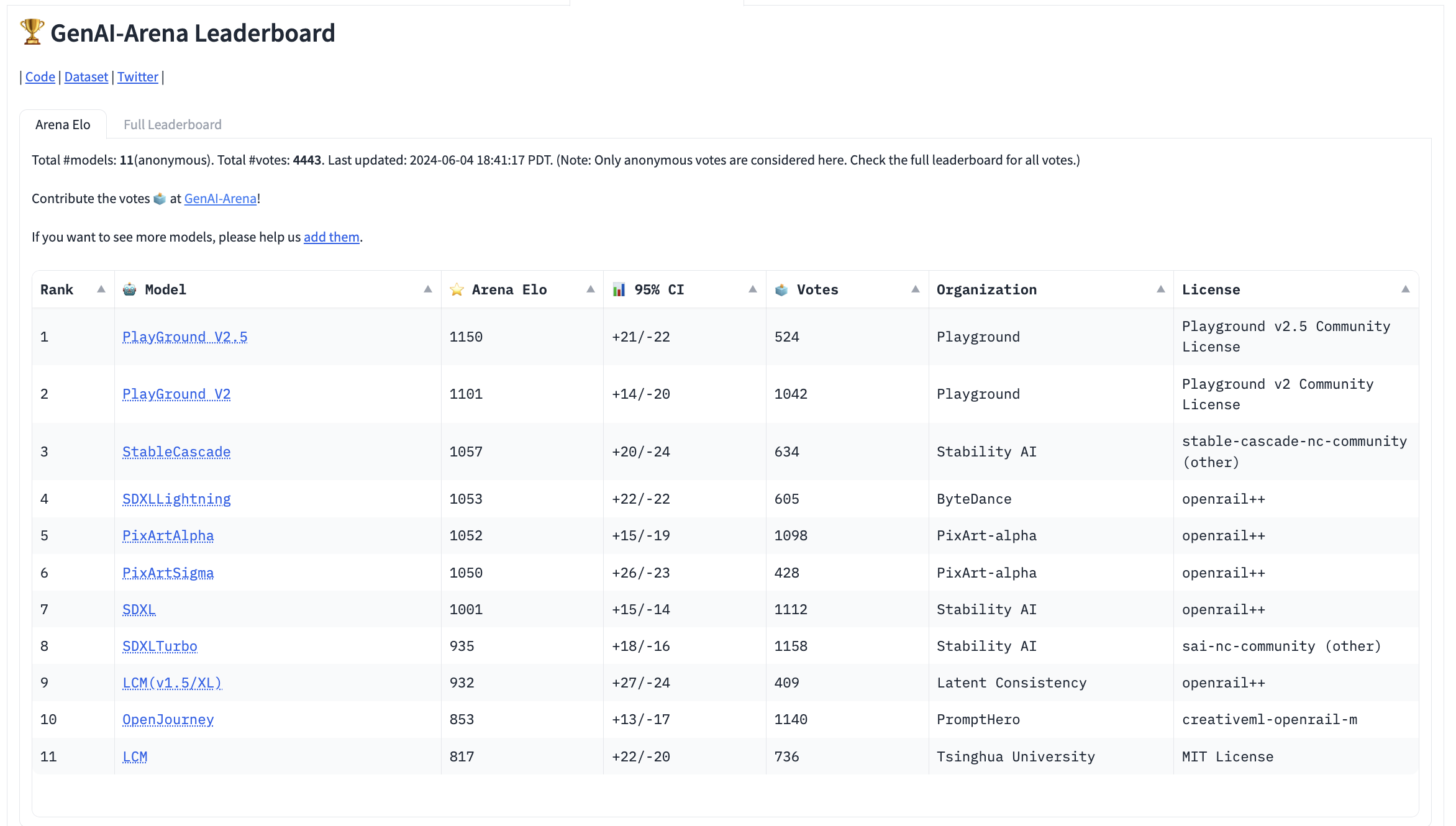Screen dimensions: 1456x826
Task: Click the GenAI-Arena Leaderboard heading
Action: 193,33
